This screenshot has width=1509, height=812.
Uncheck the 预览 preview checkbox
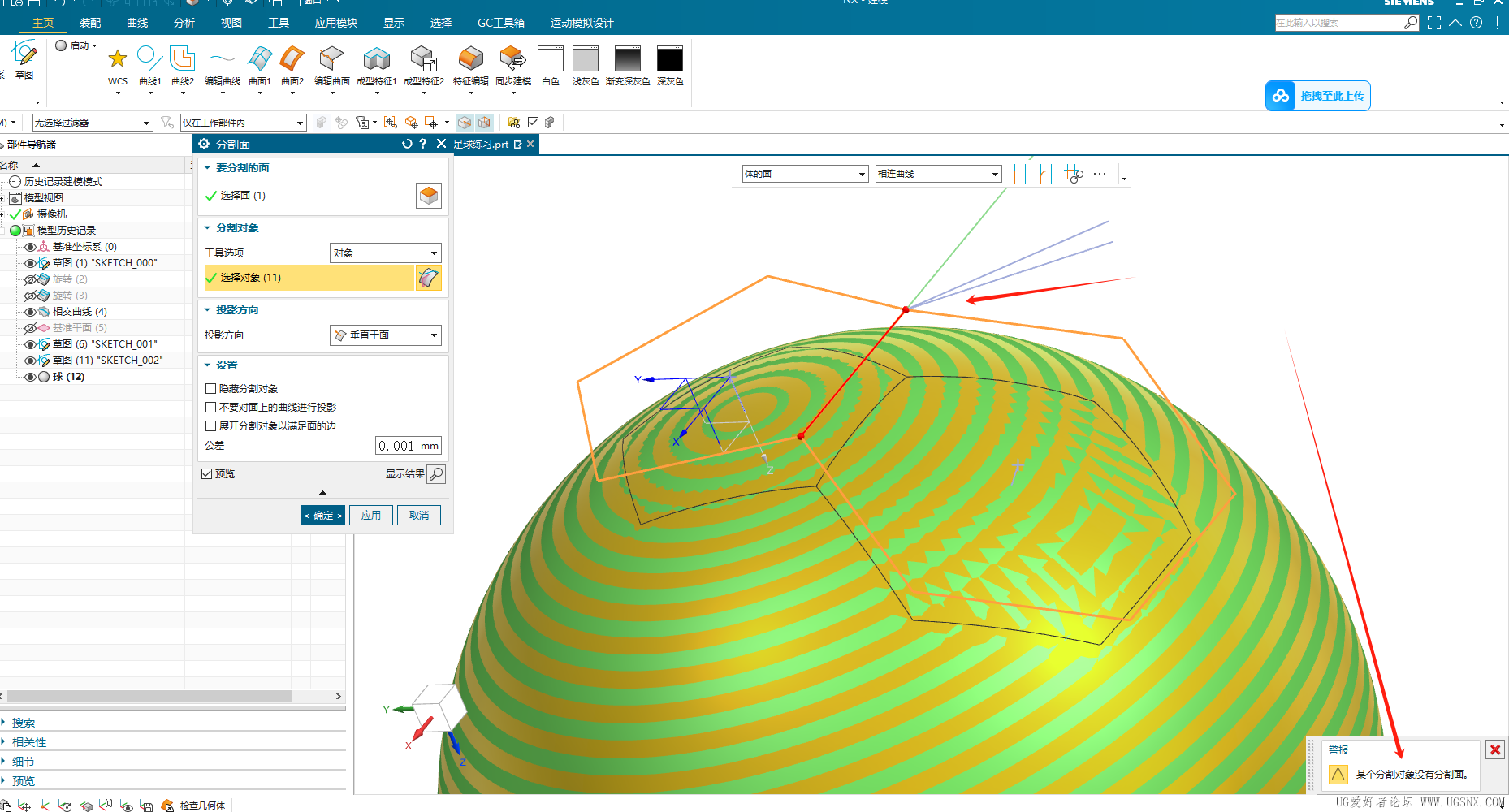207,474
